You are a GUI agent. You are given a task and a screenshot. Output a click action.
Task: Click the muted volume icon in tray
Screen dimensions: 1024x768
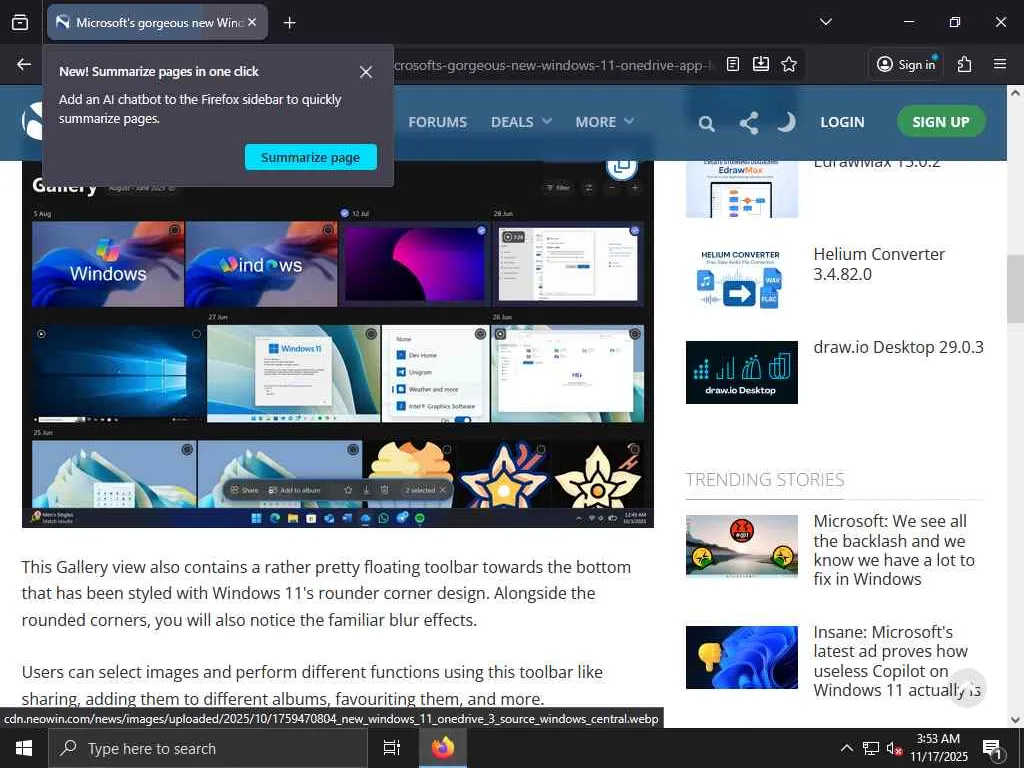[894, 748]
